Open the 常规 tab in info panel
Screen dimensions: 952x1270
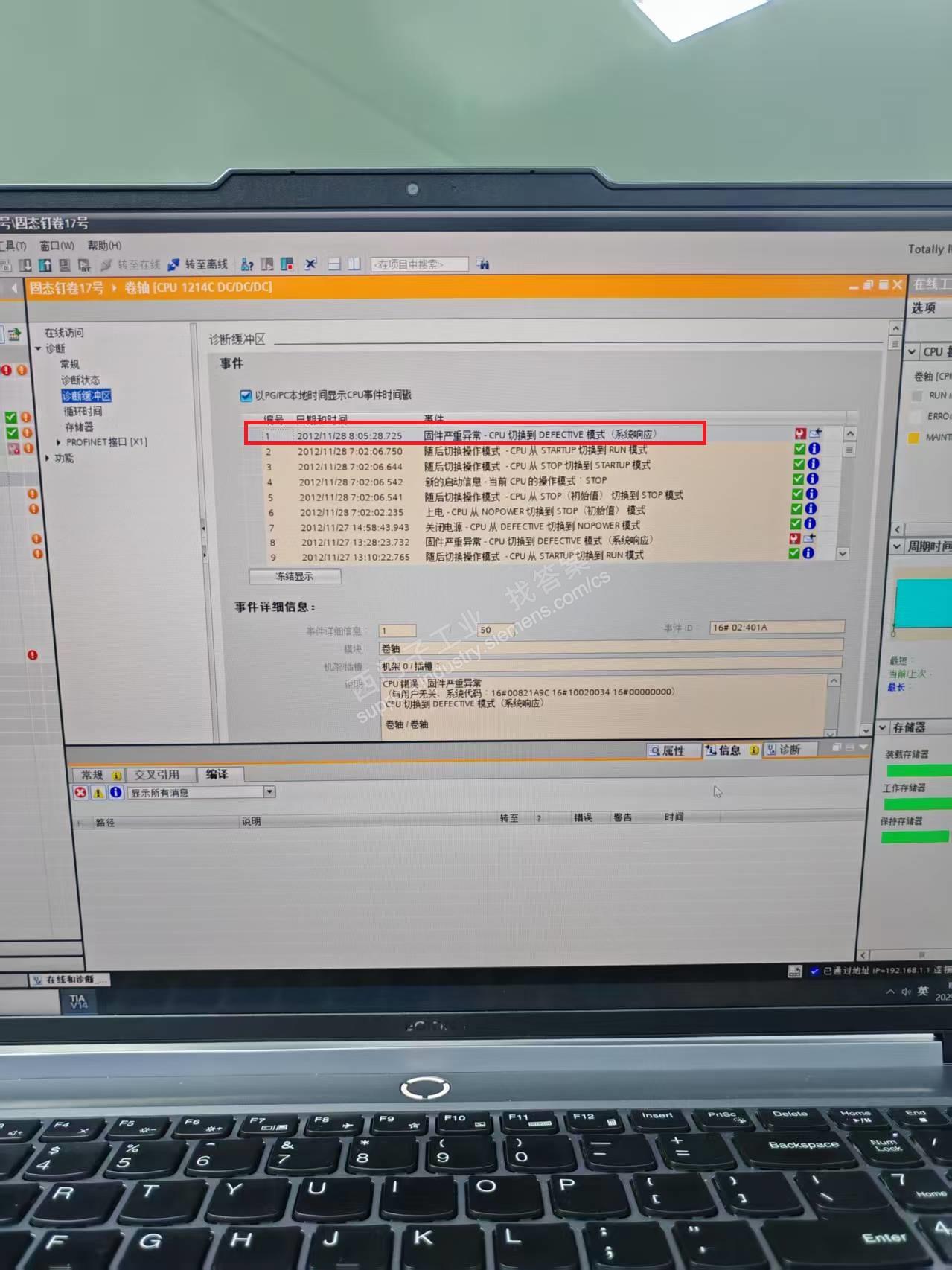[98, 775]
